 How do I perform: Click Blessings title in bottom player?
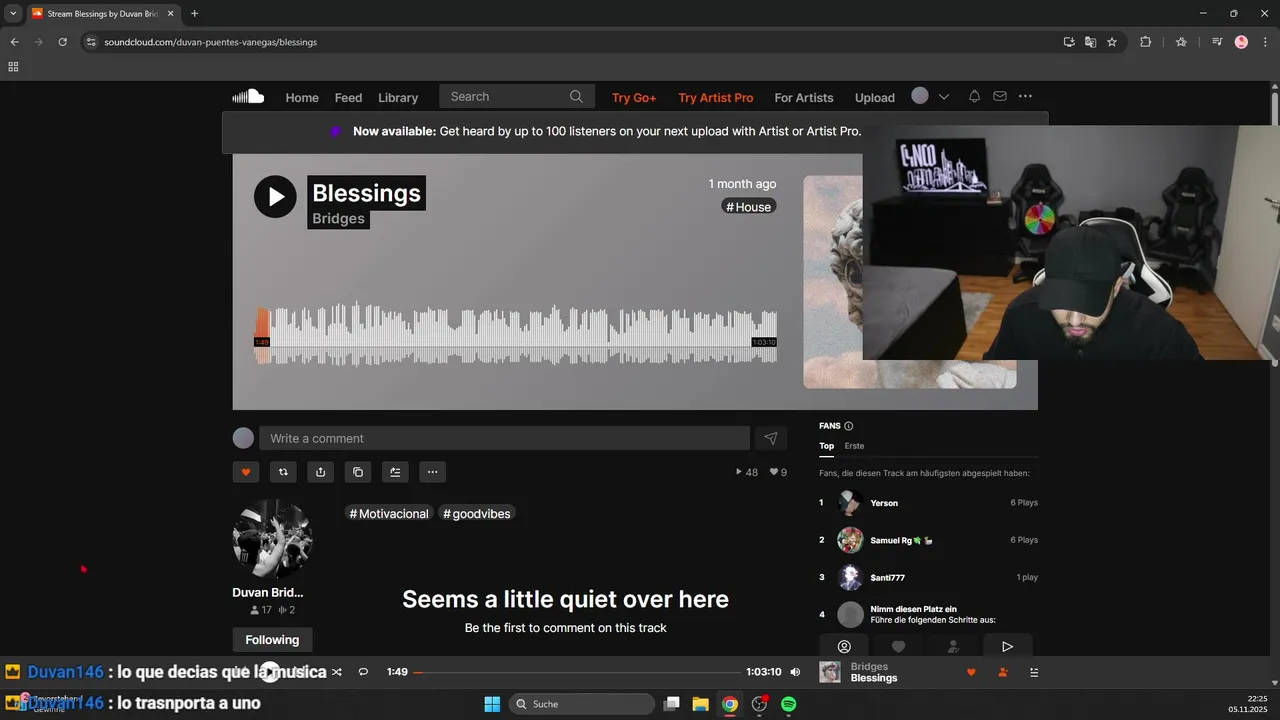874,678
